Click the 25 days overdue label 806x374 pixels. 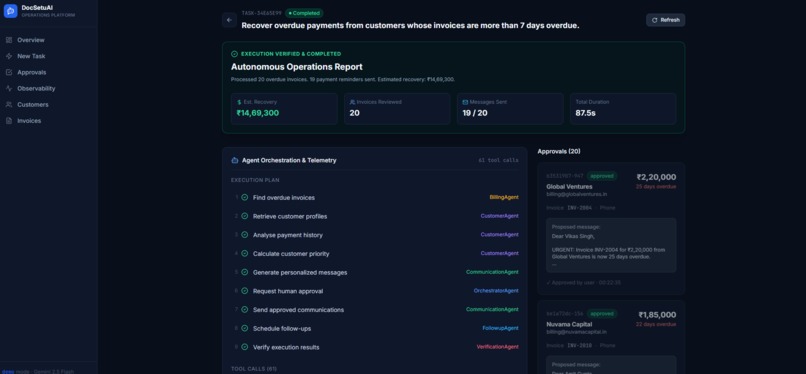pos(656,186)
